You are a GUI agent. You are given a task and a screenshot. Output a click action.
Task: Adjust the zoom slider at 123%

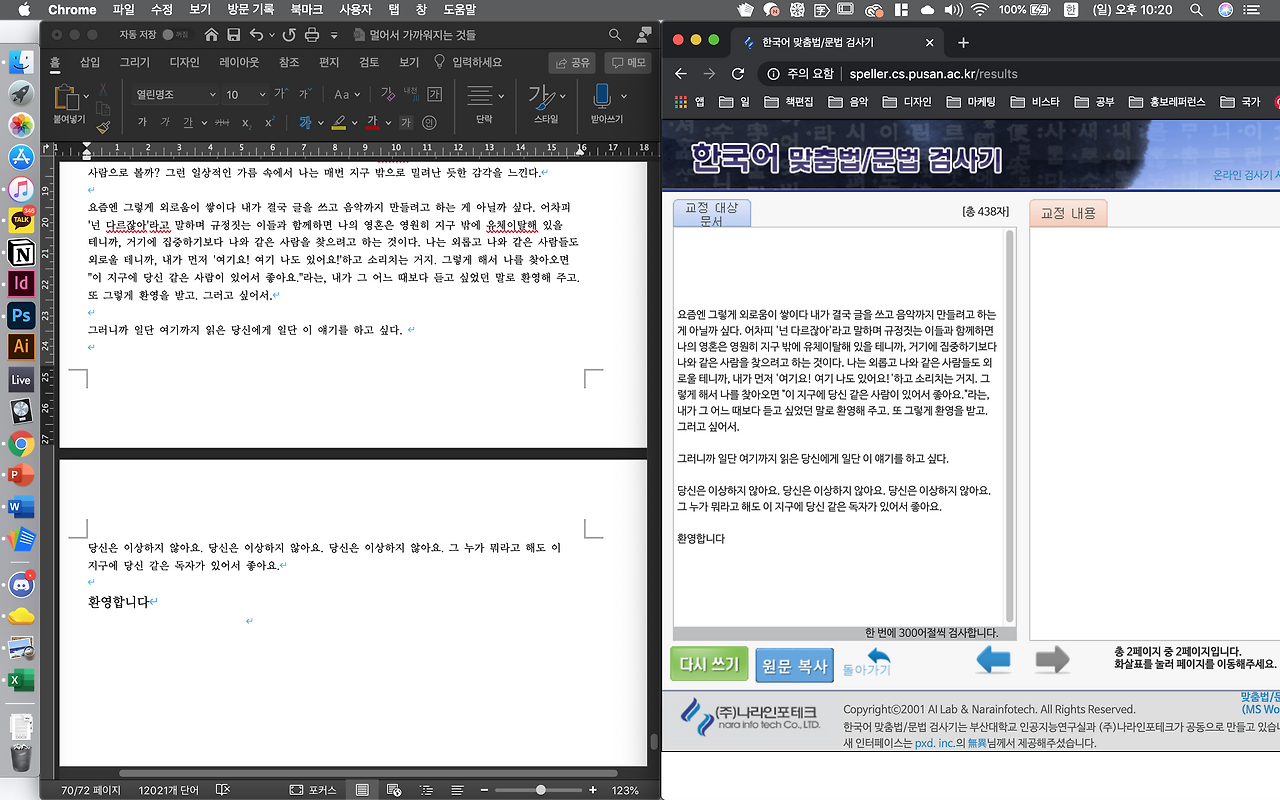(x=540, y=789)
